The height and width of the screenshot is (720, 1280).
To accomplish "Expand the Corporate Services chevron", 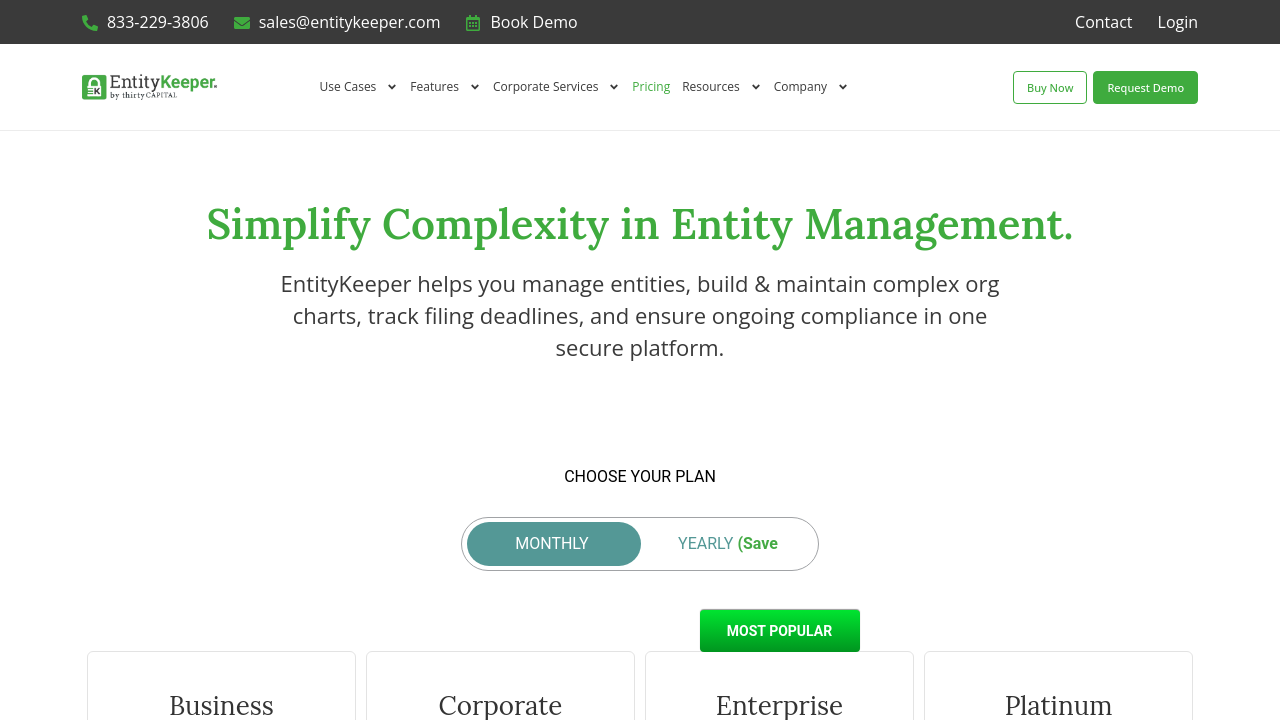I will (613, 87).
